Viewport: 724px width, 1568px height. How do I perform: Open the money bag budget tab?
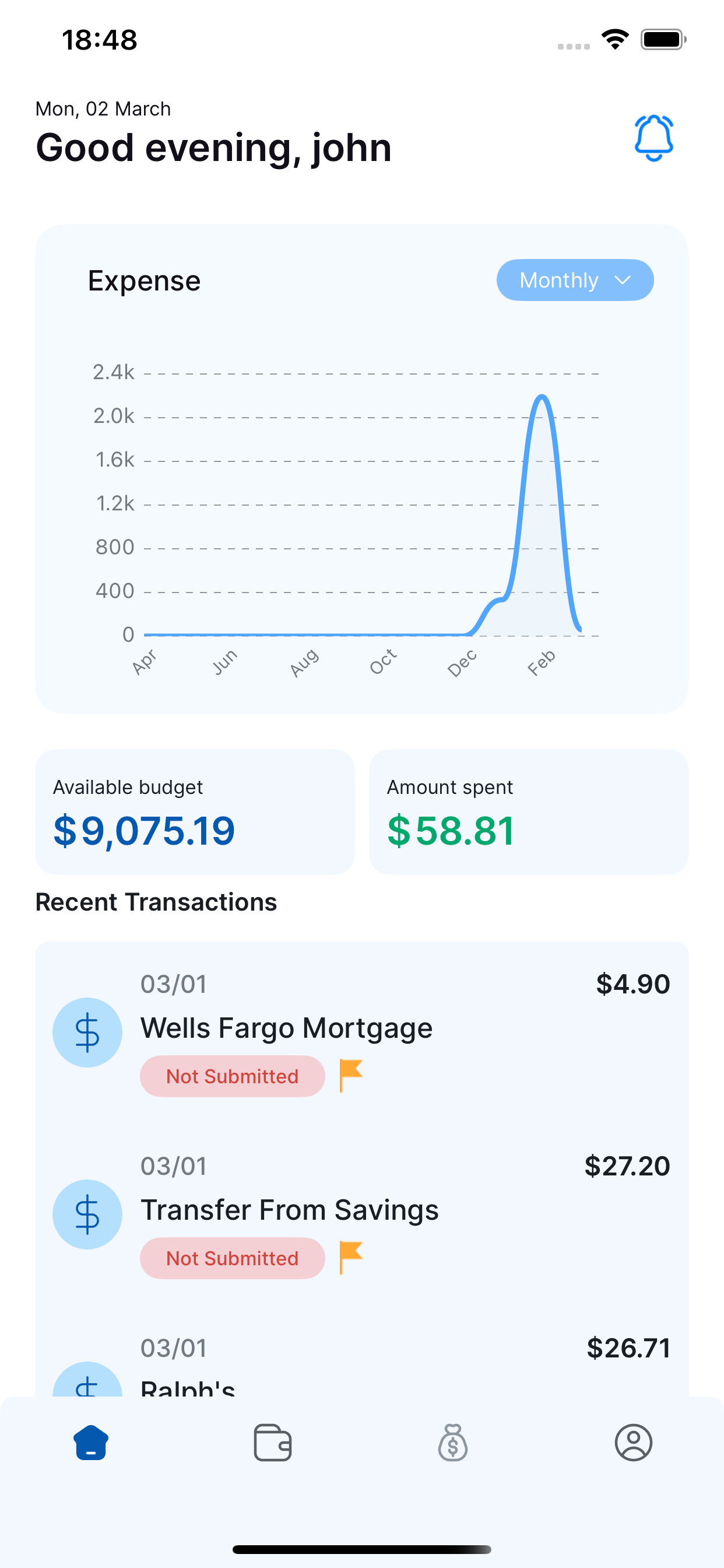[453, 1442]
